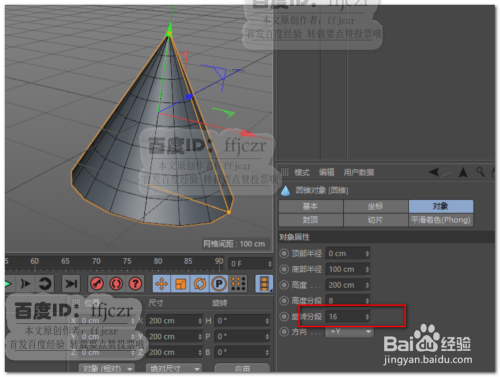
Task: Select the 对象 tab
Action: (x=441, y=206)
